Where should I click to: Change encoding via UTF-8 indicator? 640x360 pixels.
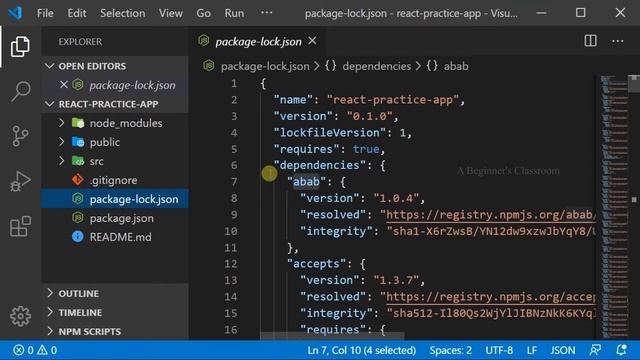(x=499, y=350)
